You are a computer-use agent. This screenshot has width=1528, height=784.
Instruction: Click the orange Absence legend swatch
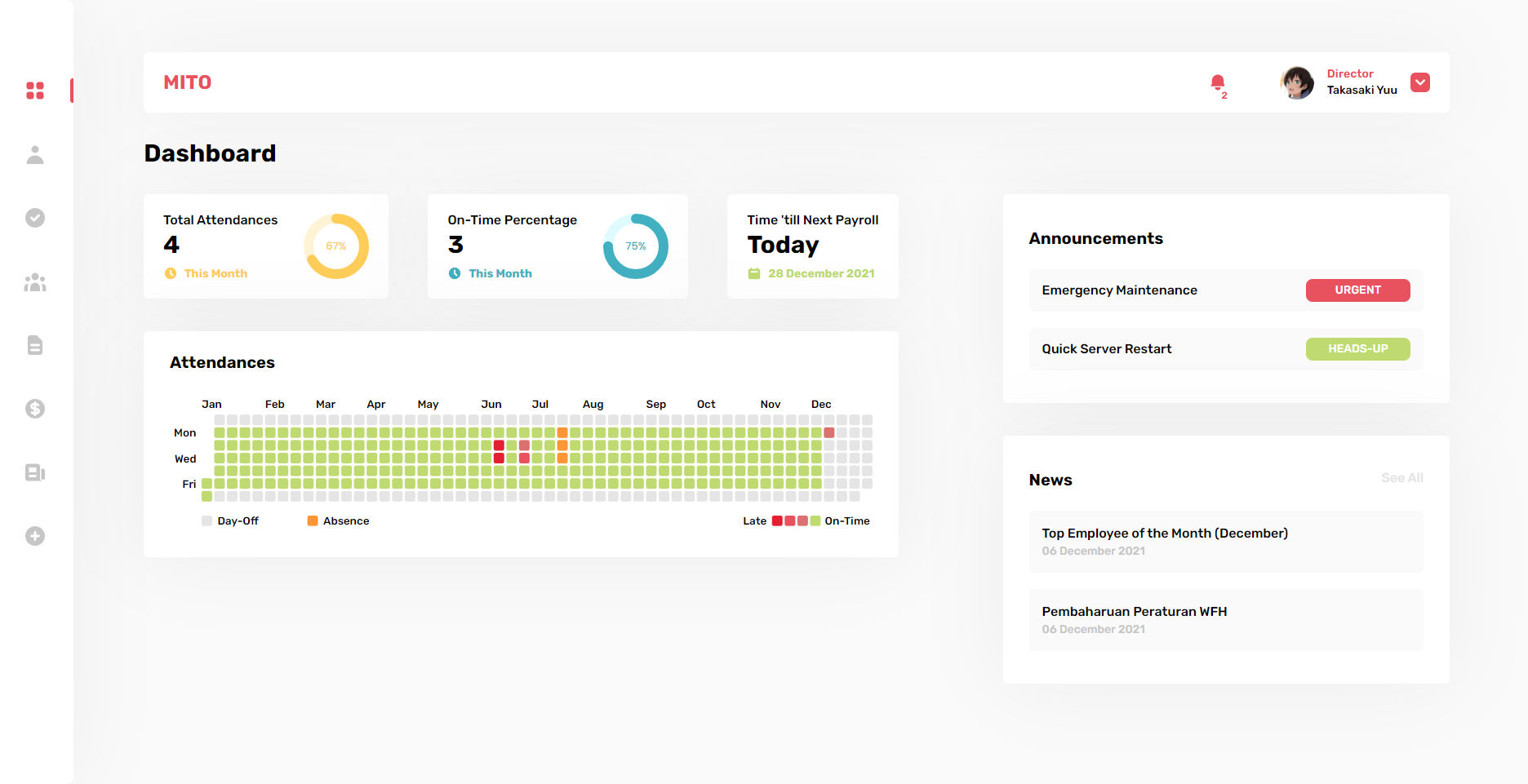[x=313, y=521]
